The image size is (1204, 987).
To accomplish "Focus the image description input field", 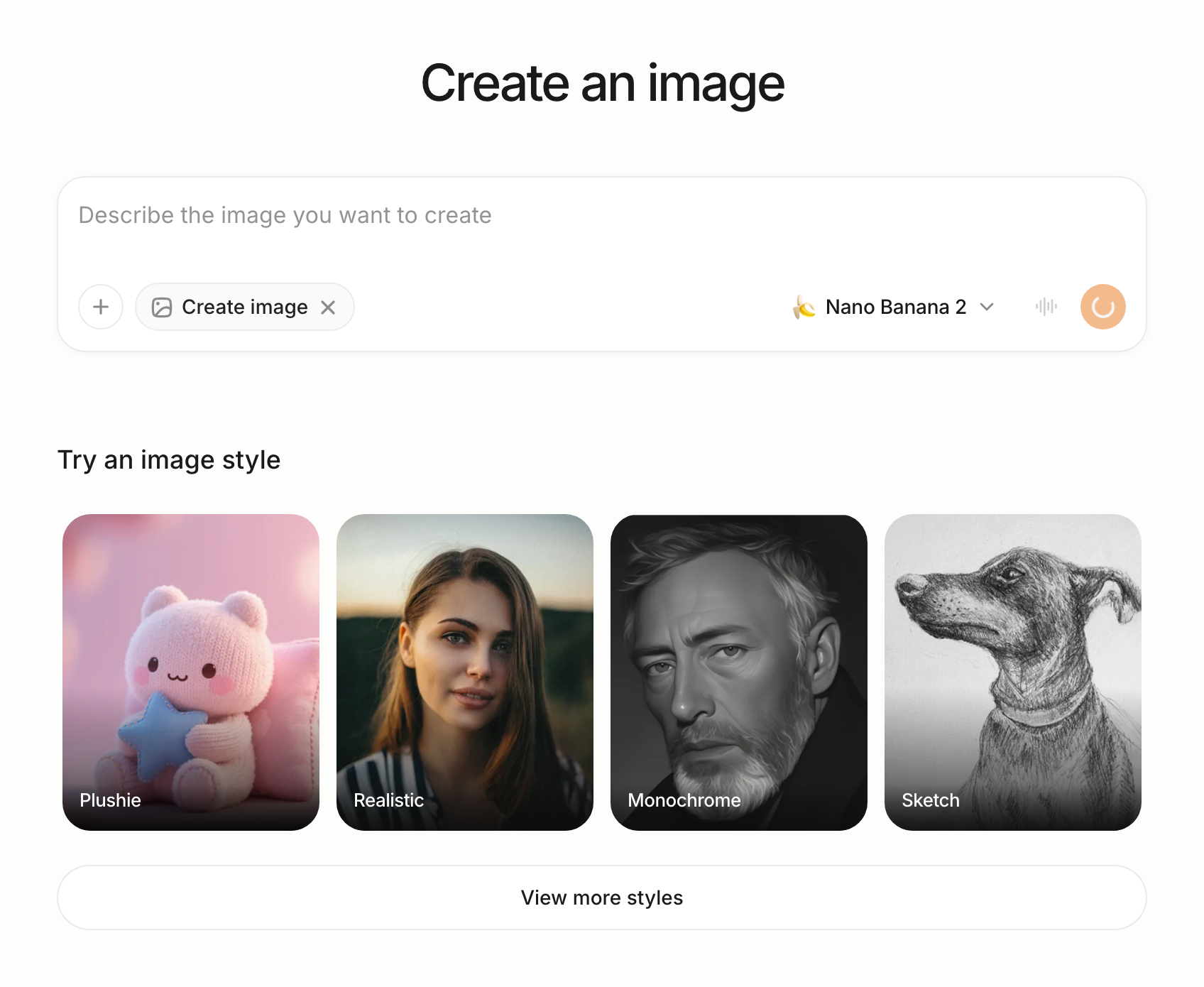I will 602,215.
